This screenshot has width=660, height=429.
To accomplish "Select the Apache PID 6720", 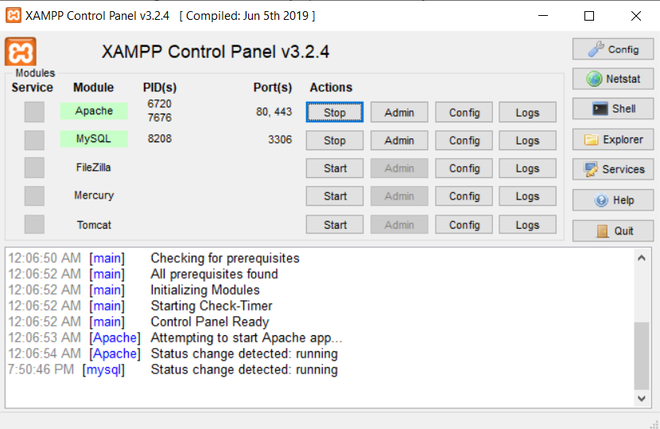I will 160,104.
